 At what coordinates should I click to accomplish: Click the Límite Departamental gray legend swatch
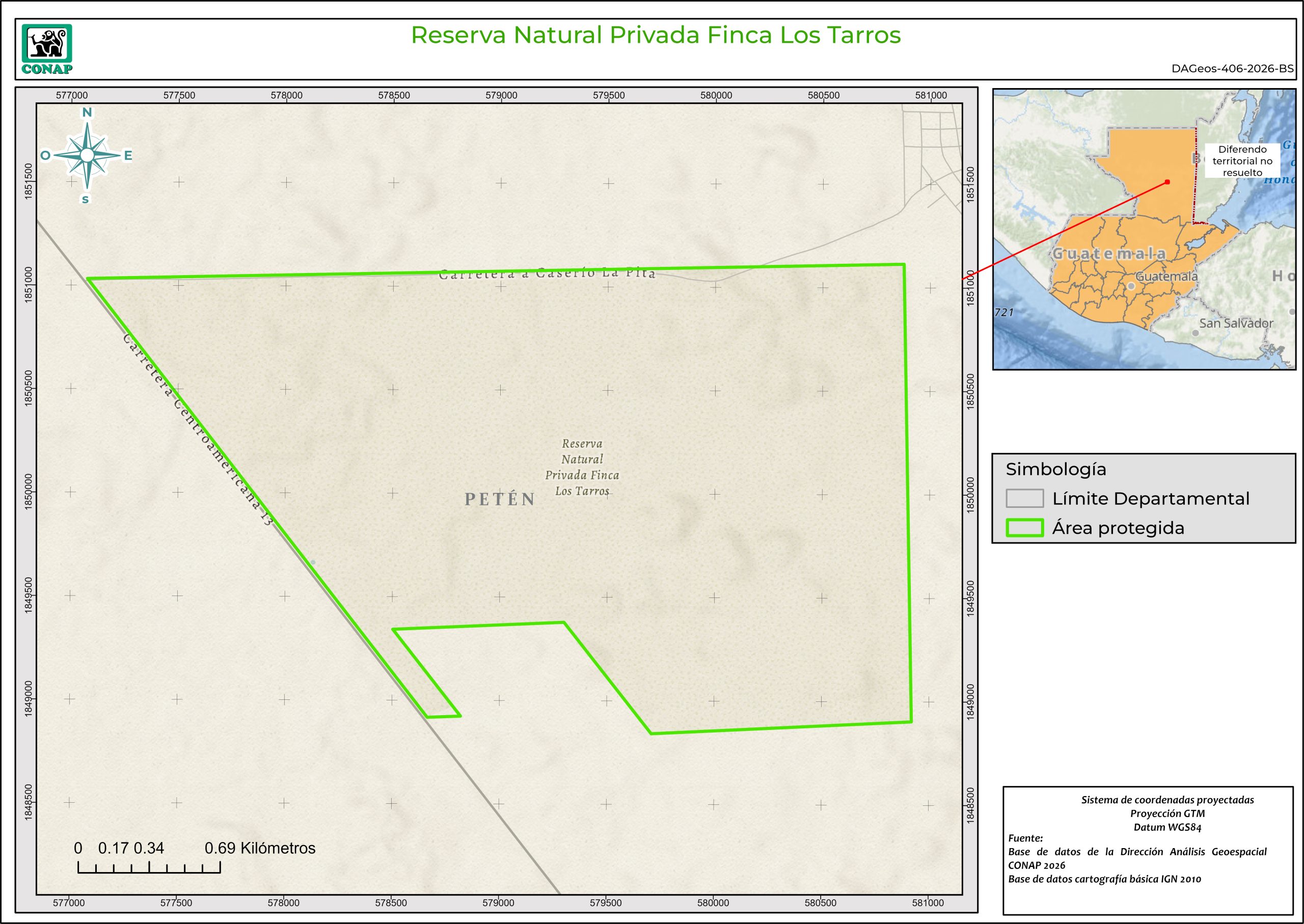[1024, 498]
